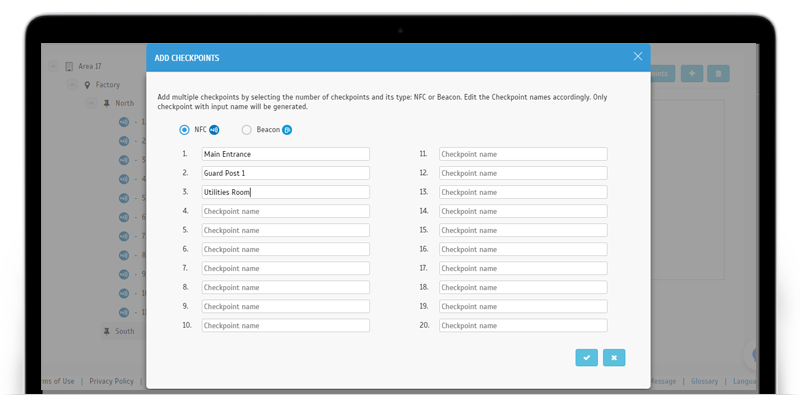Click NFC icon of checkpoint 9 in tree

pyautogui.click(x=123, y=274)
